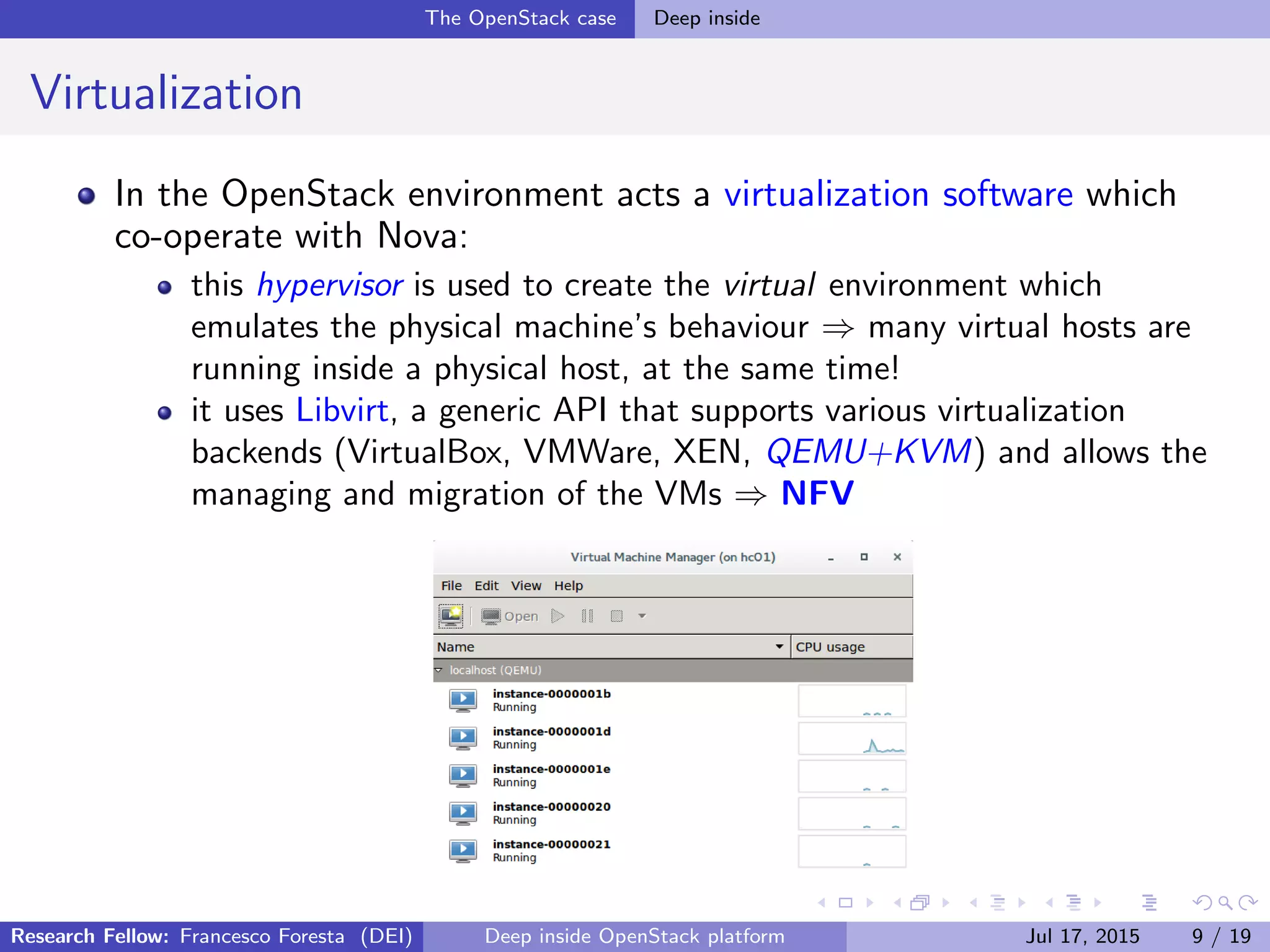The image size is (1270, 952).
Task: Click the create new virtual machine icon
Action: point(451,615)
